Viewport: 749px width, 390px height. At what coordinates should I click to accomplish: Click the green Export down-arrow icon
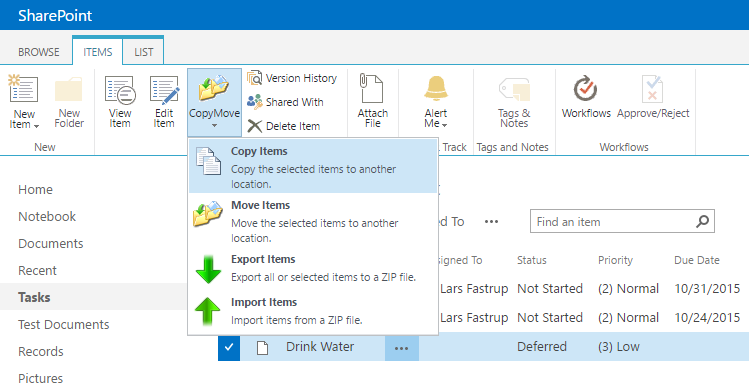(208, 269)
